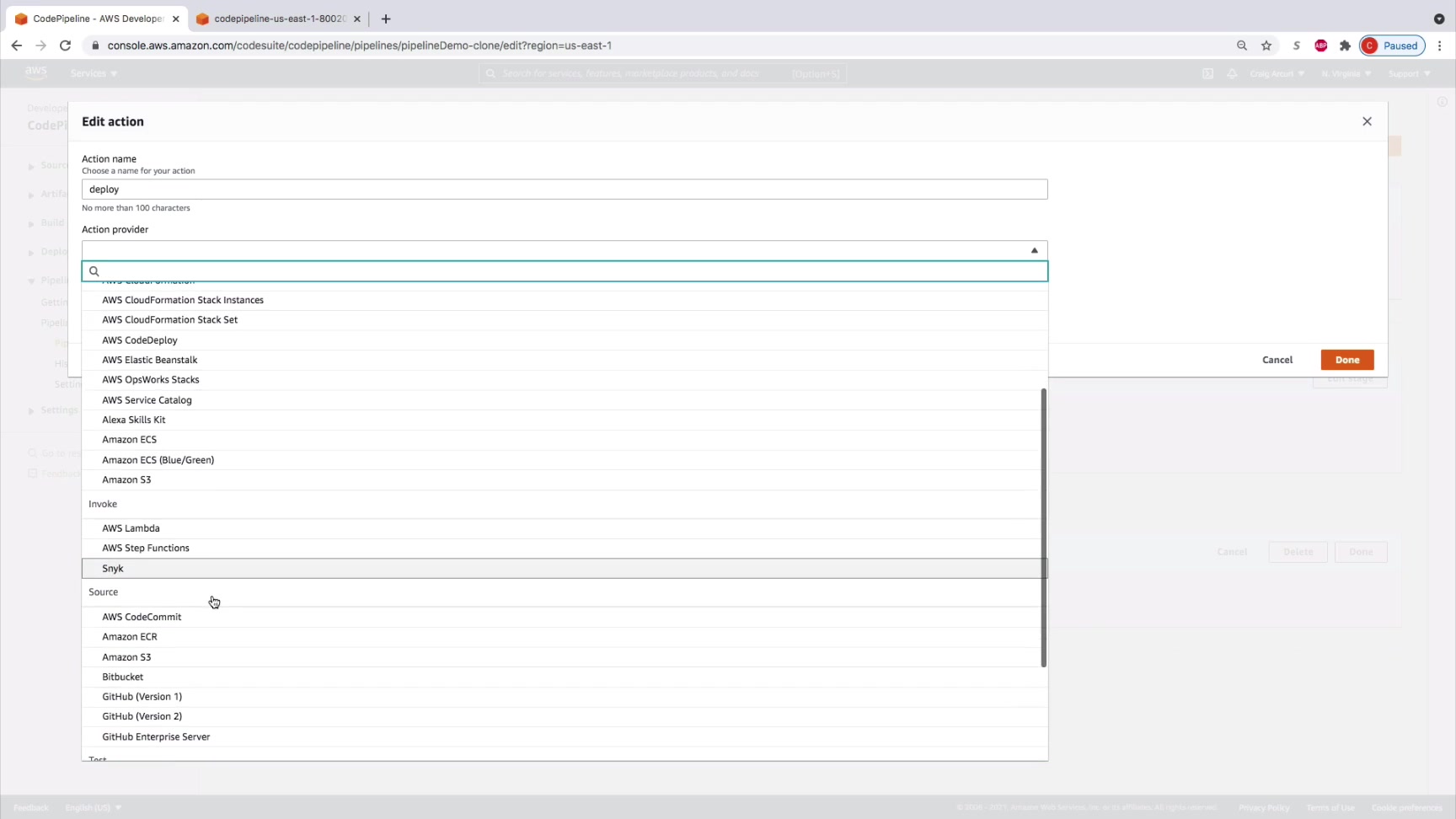Reload the current page
This screenshot has width=1456, height=819.
point(65,45)
